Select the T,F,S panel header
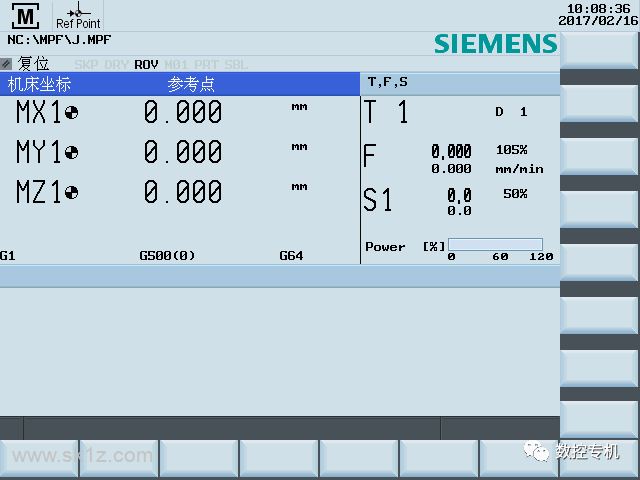 [387, 82]
